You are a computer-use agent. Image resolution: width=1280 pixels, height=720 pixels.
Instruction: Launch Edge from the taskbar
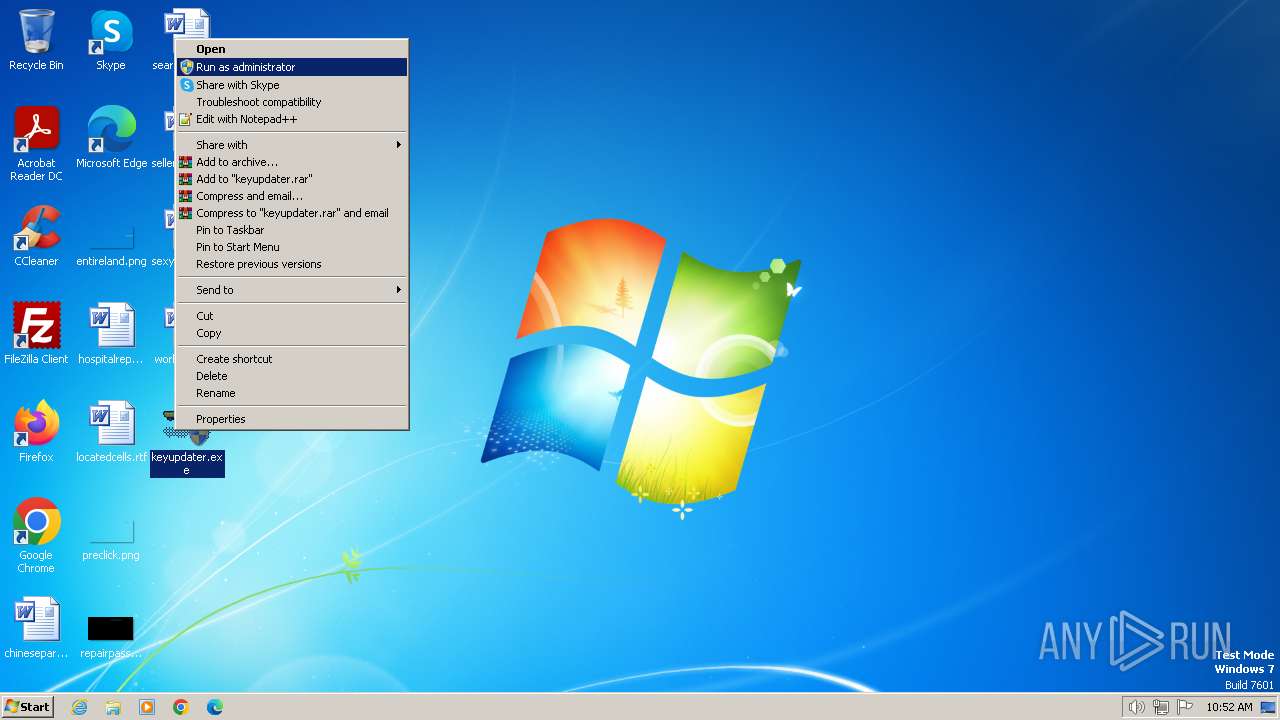click(x=215, y=707)
